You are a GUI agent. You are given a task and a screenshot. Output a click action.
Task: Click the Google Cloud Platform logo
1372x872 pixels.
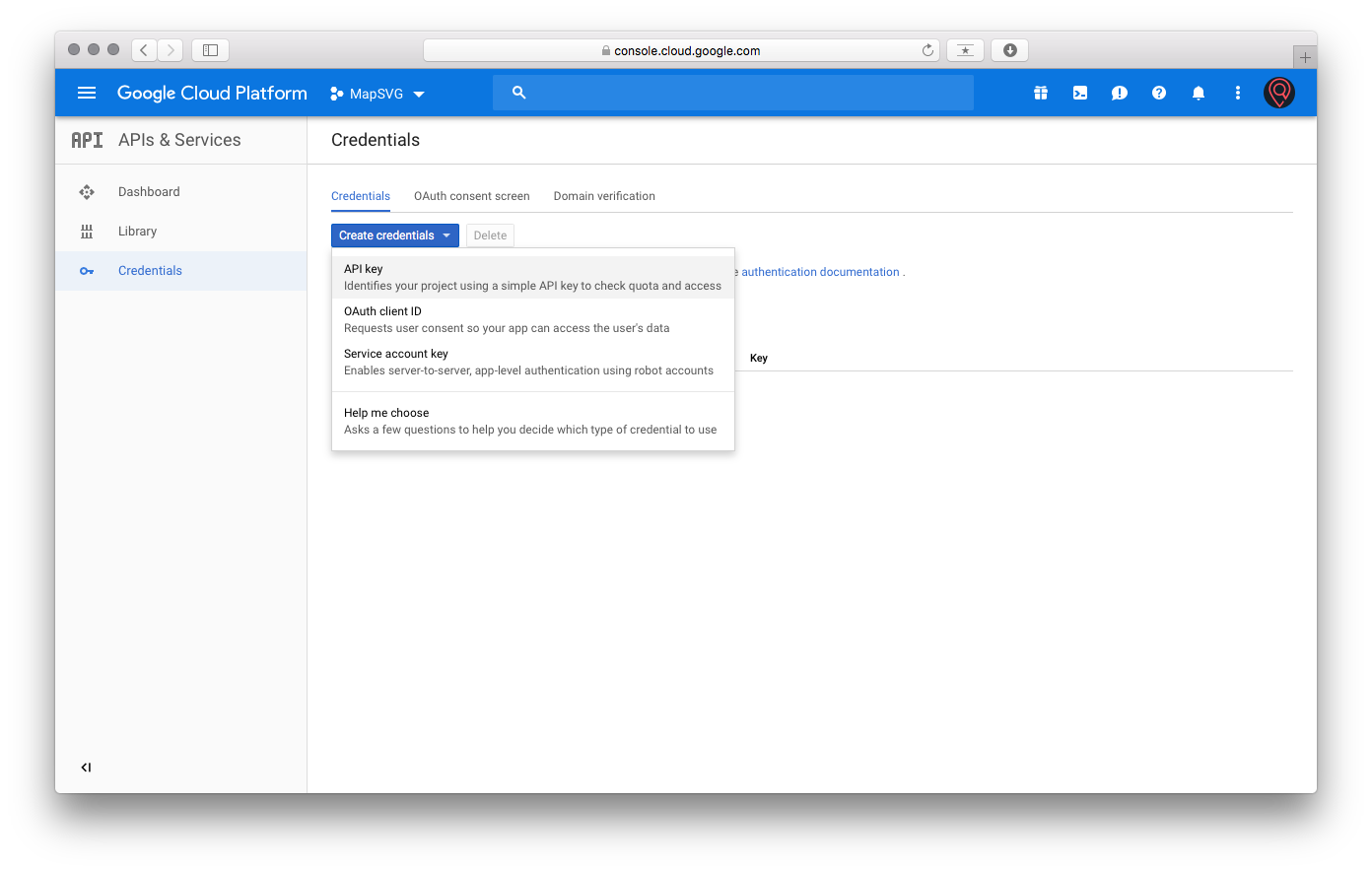click(212, 93)
